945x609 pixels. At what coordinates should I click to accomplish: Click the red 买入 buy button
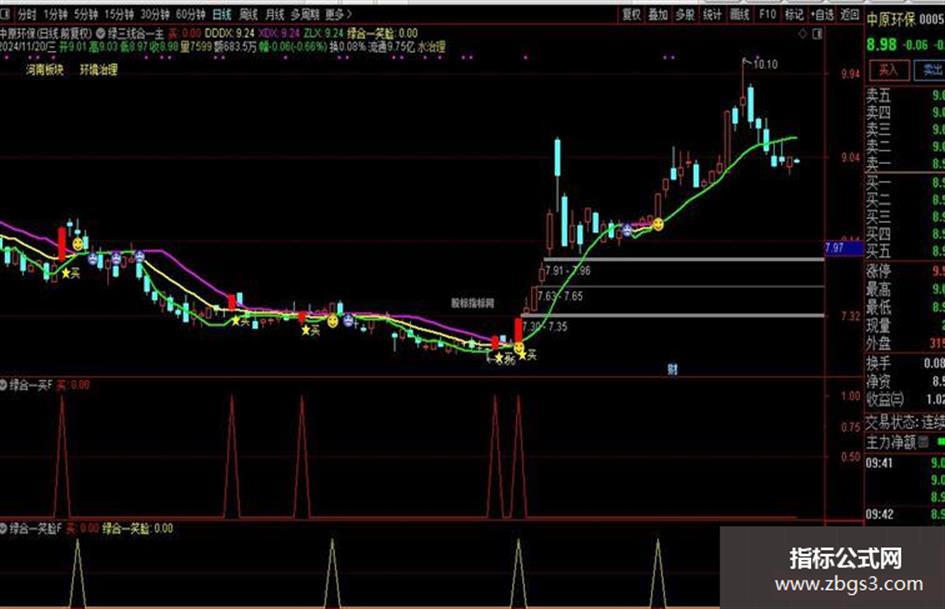click(888, 71)
